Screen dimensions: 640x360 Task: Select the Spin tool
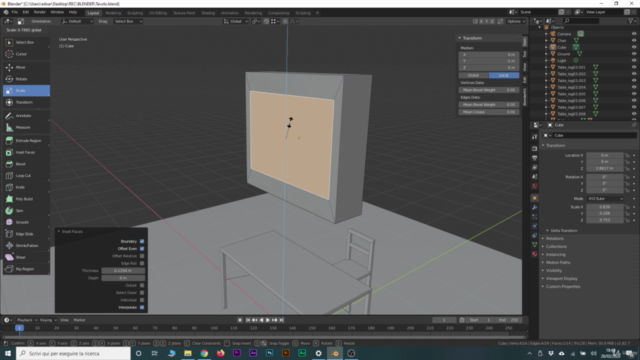[x=26, y=211]
